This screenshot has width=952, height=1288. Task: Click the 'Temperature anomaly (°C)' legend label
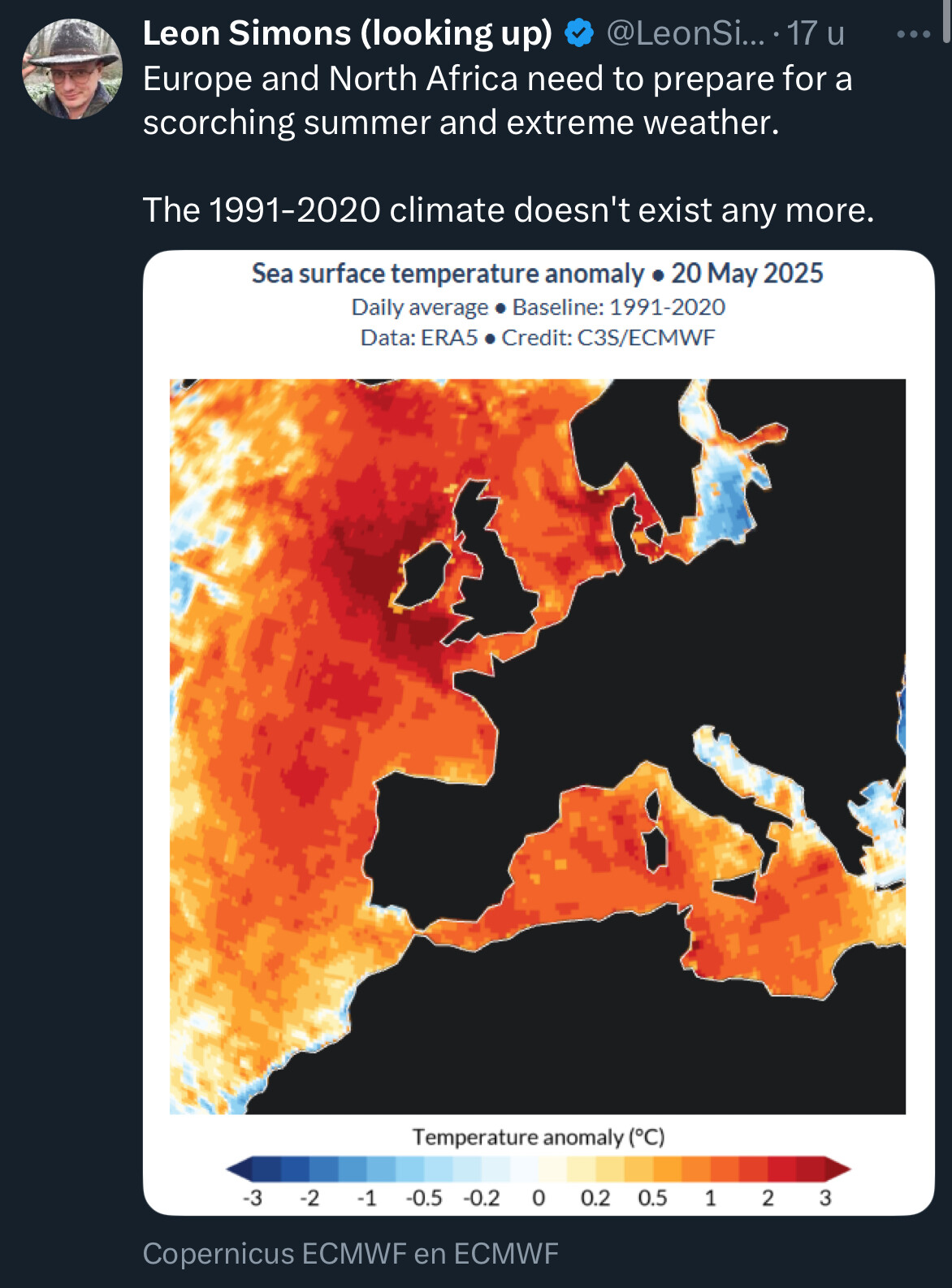[x=538, y=1137]
